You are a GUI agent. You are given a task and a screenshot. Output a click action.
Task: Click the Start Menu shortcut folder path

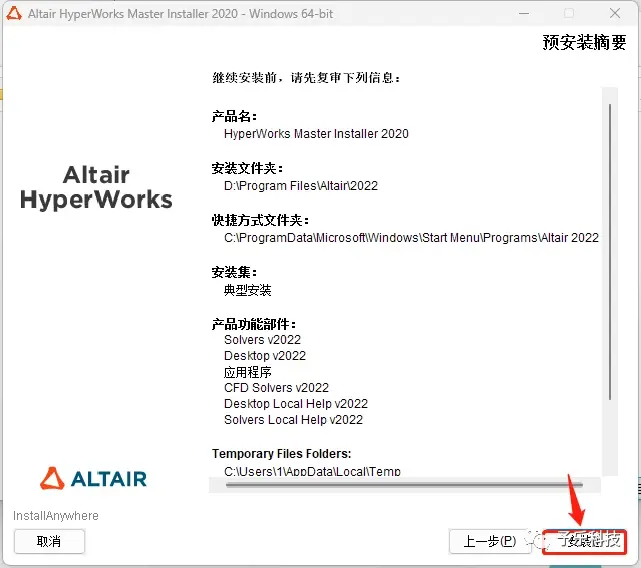411,238
